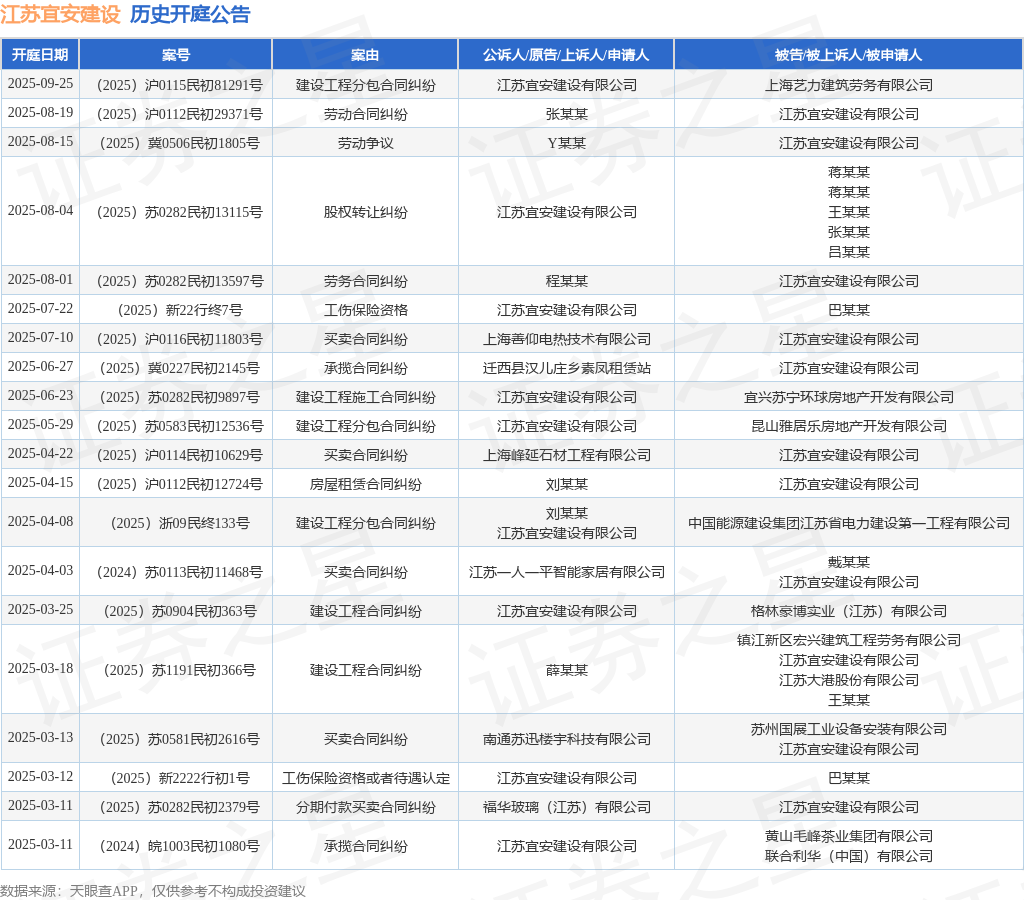Click plaintiff 薛某某
The image size is (1024, 900).
tap(567, 670)
